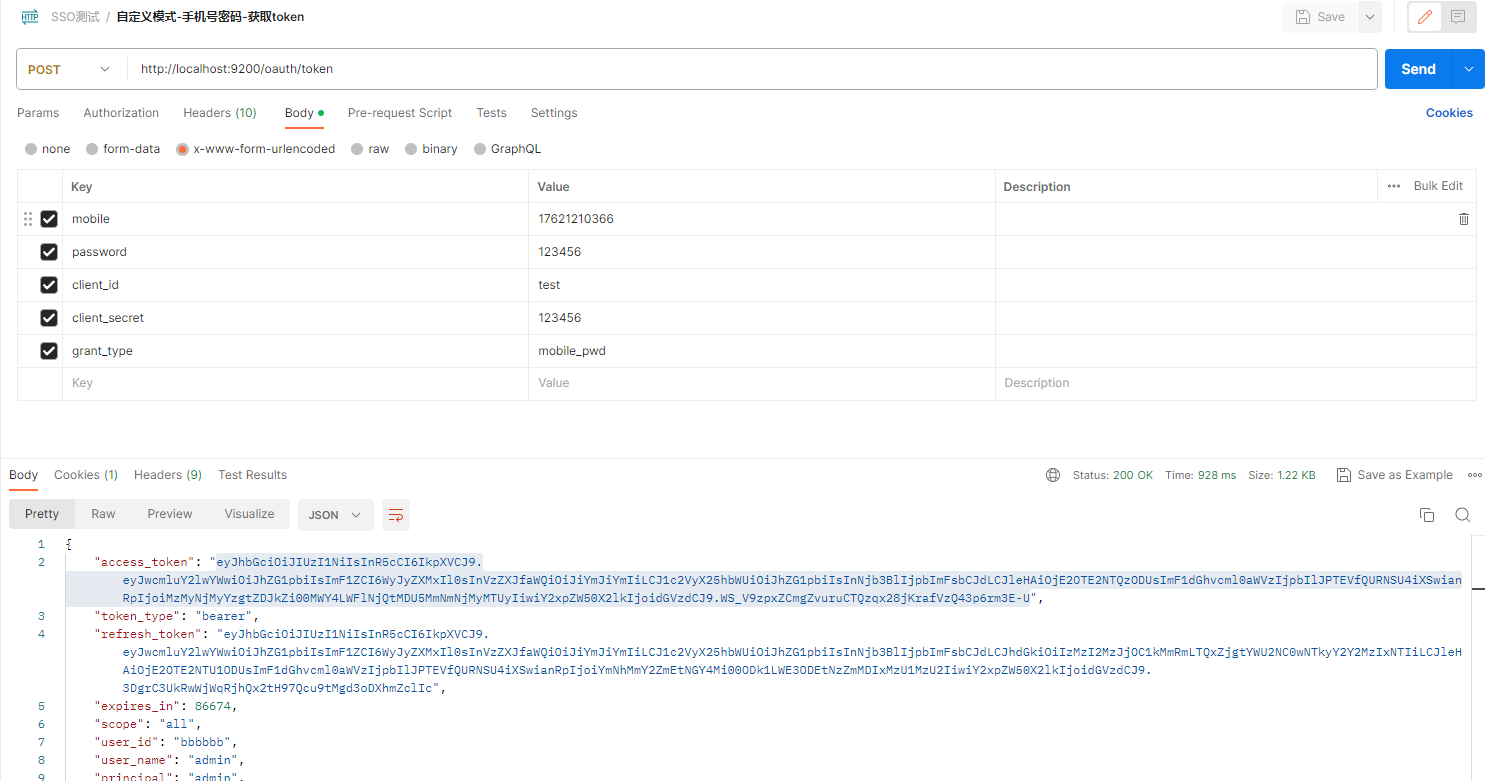
Task: Uncheck the client_secret parameter
Action: coord(48,317)
